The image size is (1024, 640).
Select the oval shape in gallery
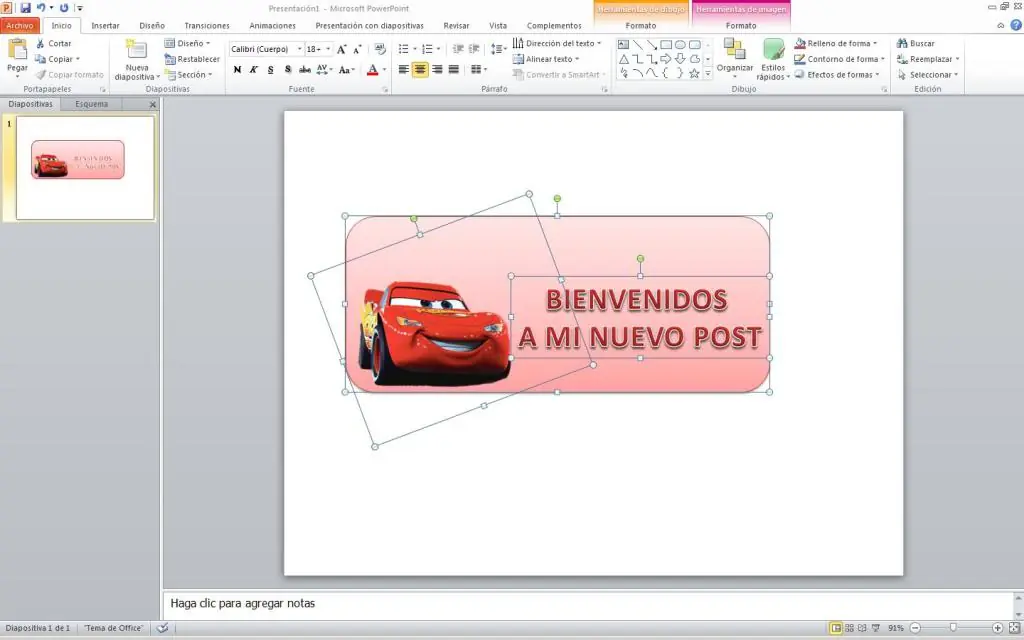tap(680, 44)
